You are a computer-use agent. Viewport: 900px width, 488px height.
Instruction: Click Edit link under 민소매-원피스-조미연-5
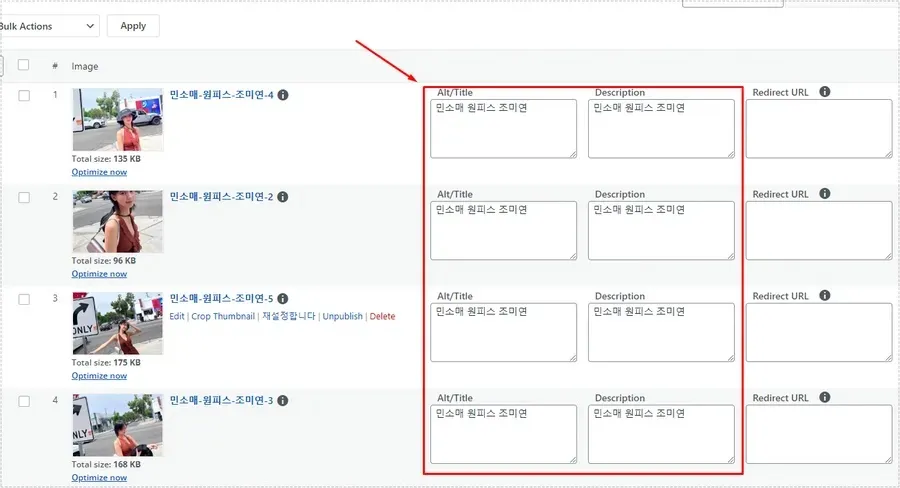coord(177,316)
